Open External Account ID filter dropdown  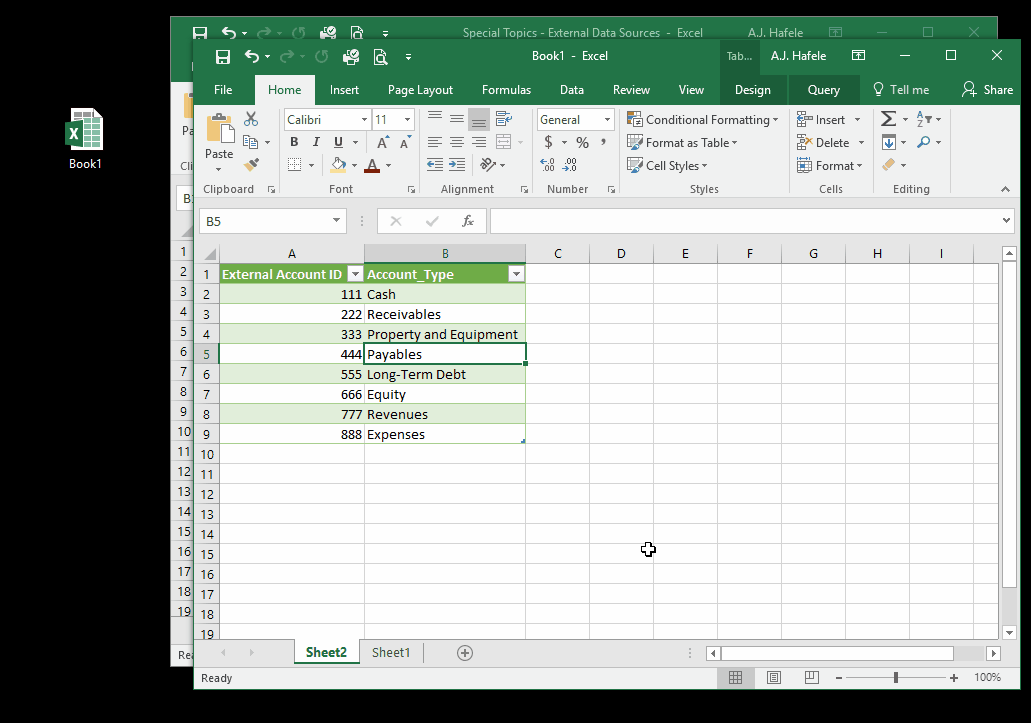355,274
